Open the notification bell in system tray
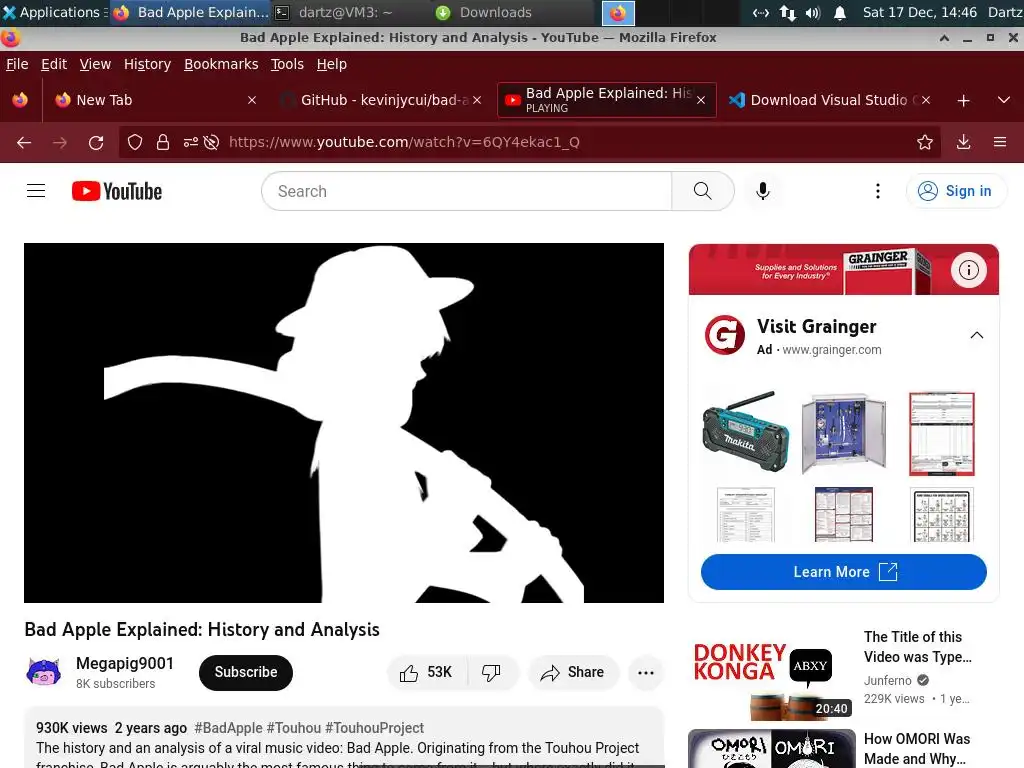1024x768 pixels. (x=840, y=13)
